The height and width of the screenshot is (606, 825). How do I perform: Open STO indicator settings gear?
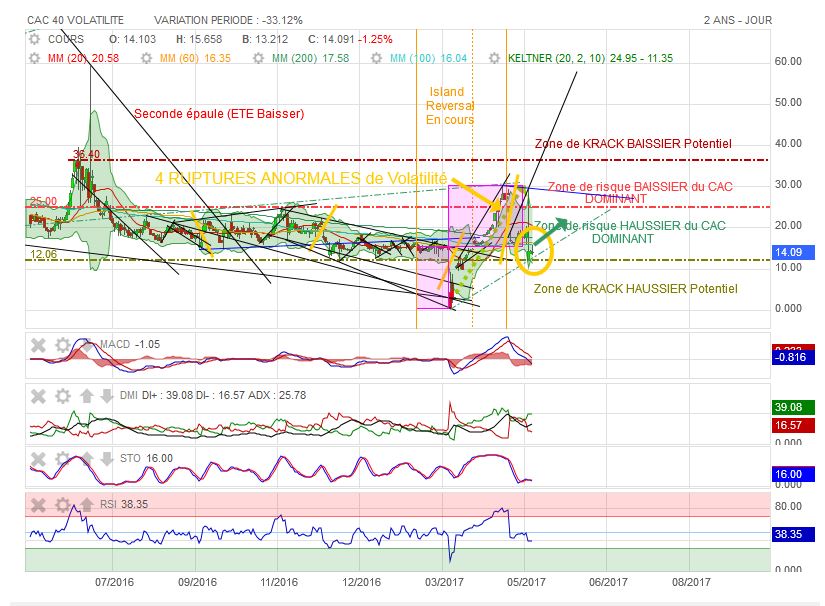pos(63,459)
